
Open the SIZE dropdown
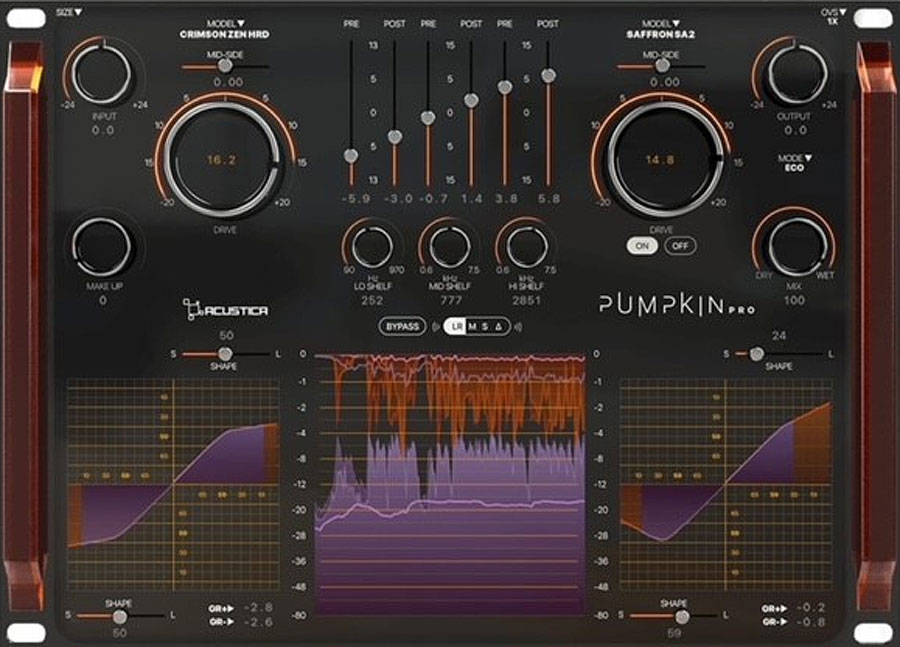click(70, 10)
